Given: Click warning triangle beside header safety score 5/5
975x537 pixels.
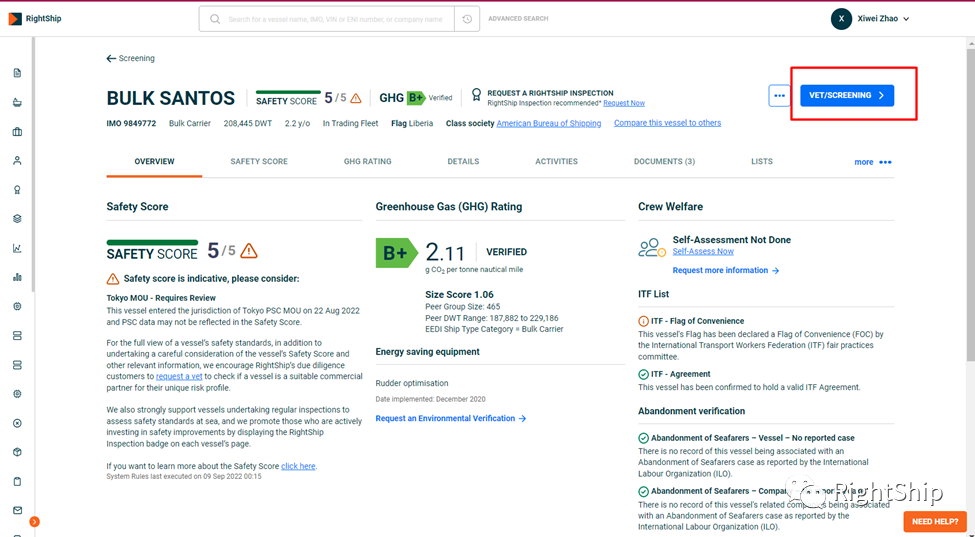Looking at the screenshot, I should point(356,98).
